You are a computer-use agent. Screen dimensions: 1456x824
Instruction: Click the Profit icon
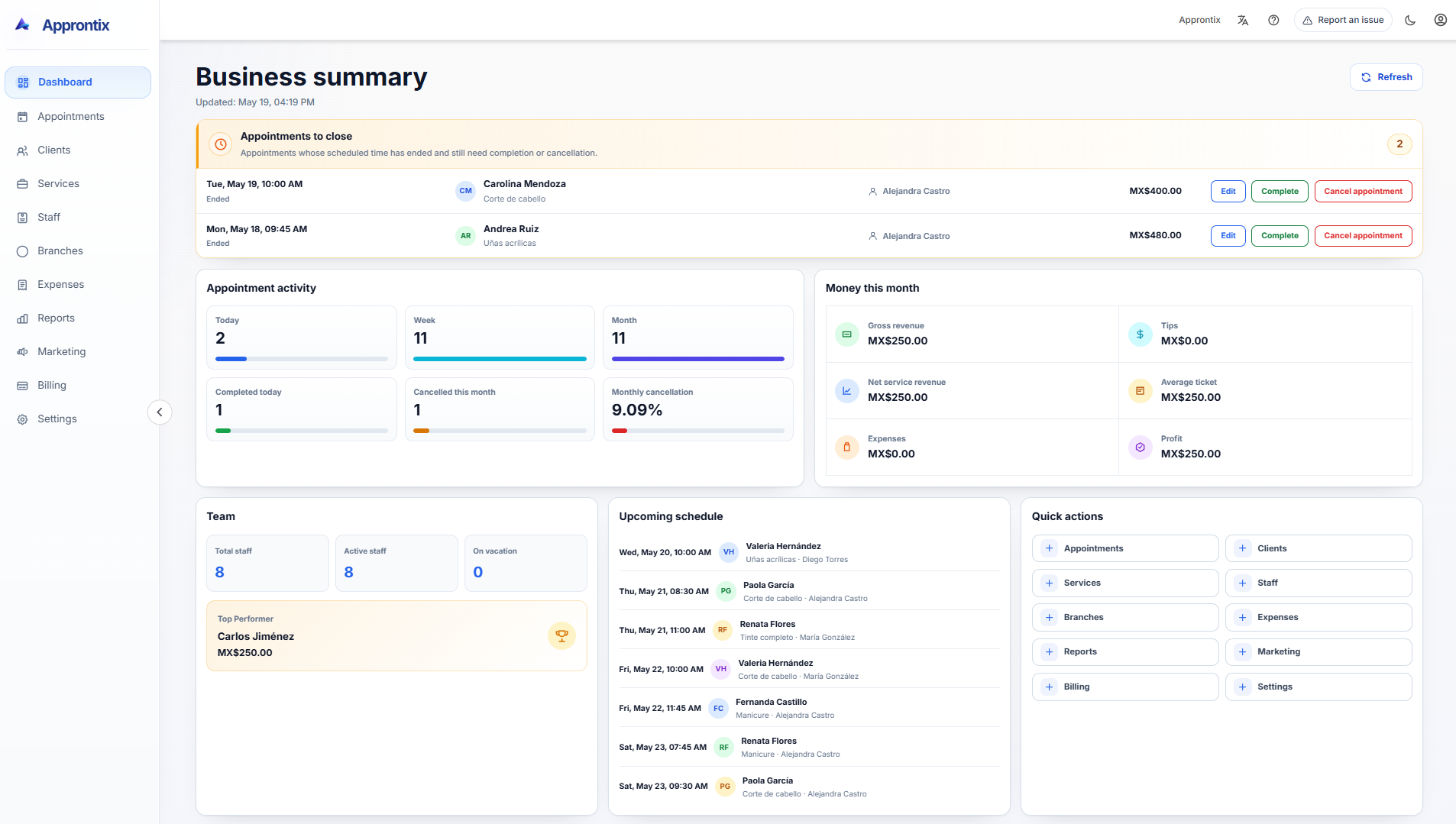1141,448
